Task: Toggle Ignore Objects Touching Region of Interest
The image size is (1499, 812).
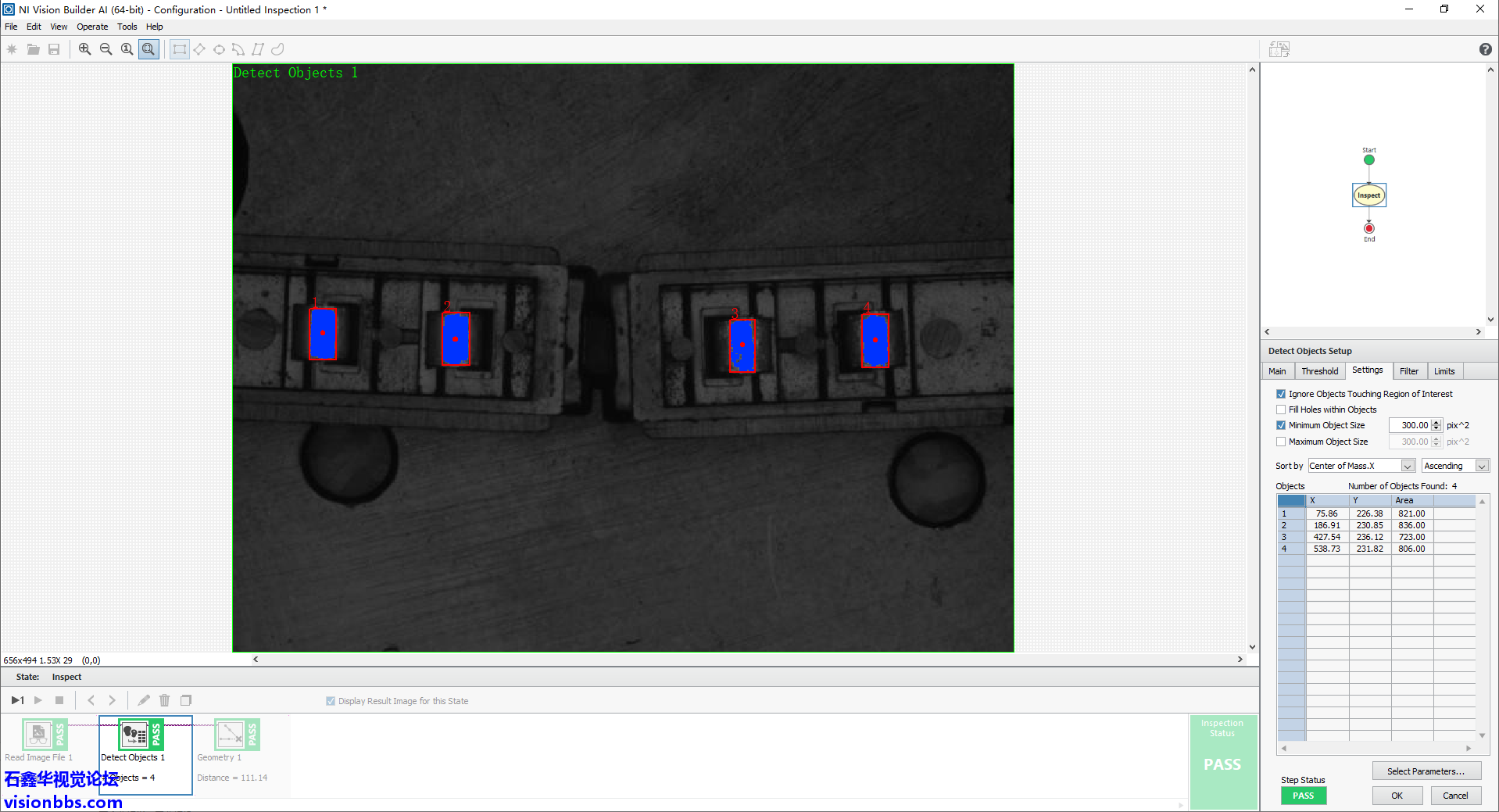Action: click(1281, 394)
